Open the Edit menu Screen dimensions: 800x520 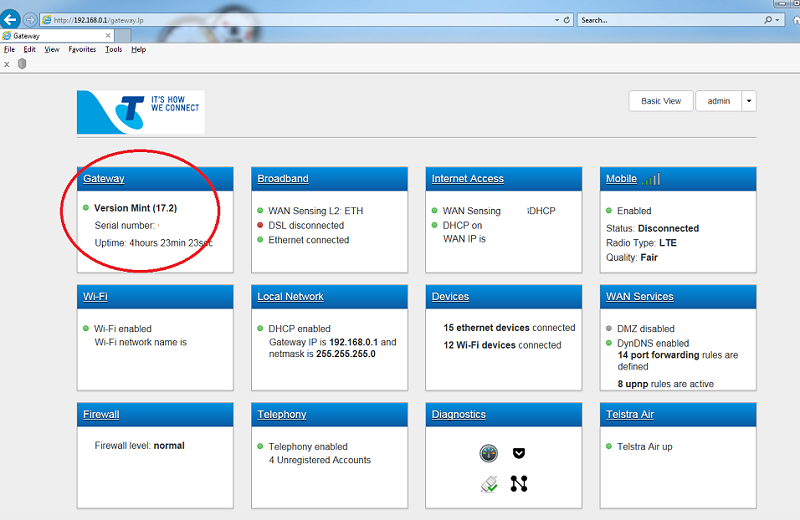coord(29,49)
